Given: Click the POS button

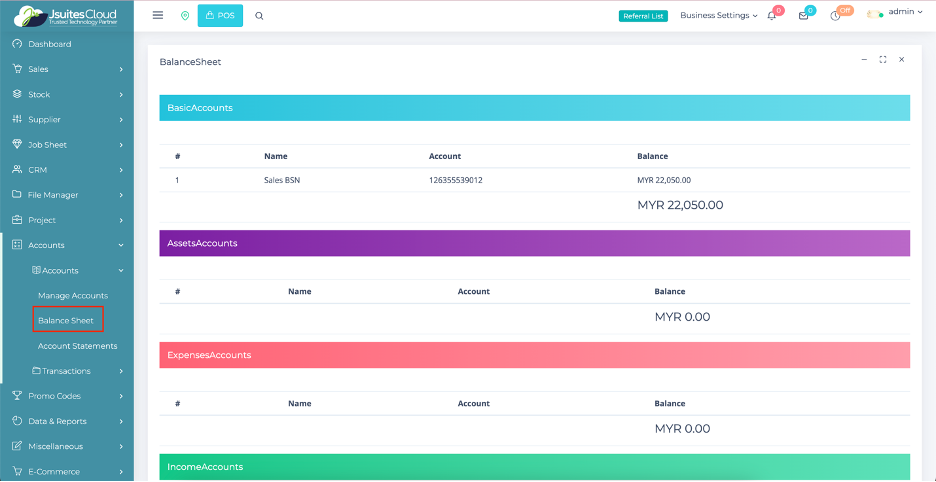Looking at the screenshot, I should [x=220, y=15].
